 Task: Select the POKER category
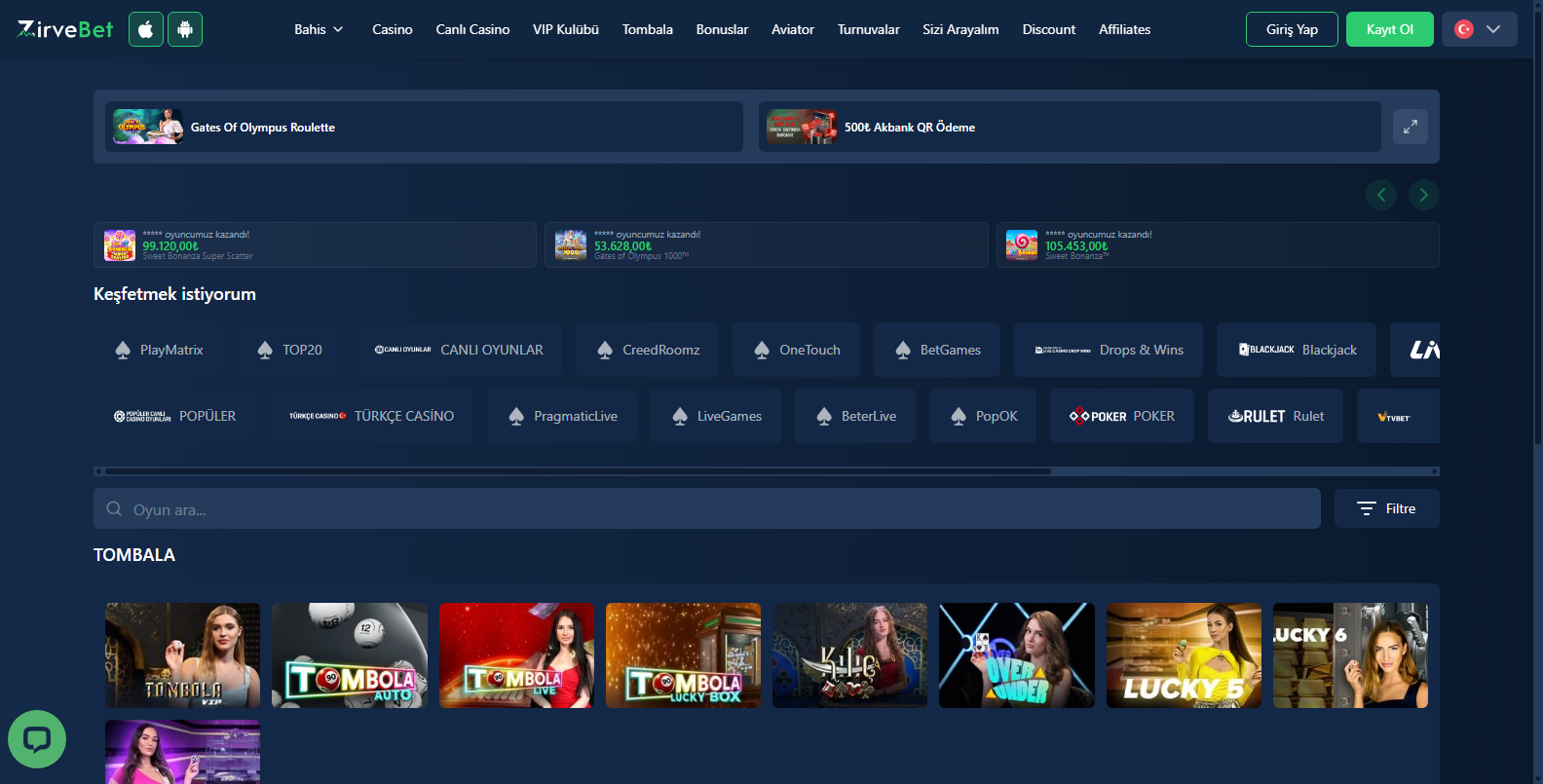(1122, 416)
